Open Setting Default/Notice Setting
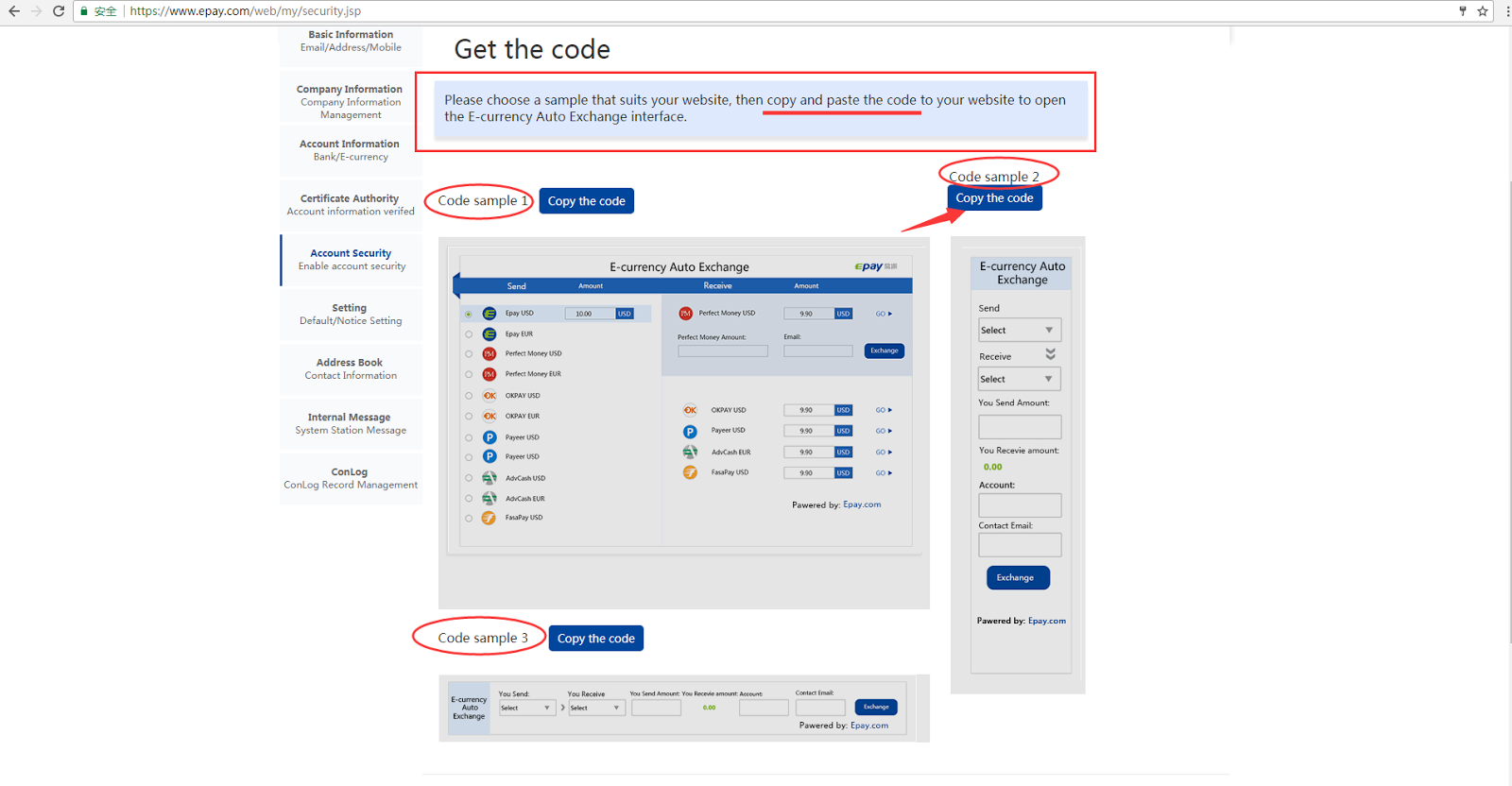1512x786 pixels. 351,315
